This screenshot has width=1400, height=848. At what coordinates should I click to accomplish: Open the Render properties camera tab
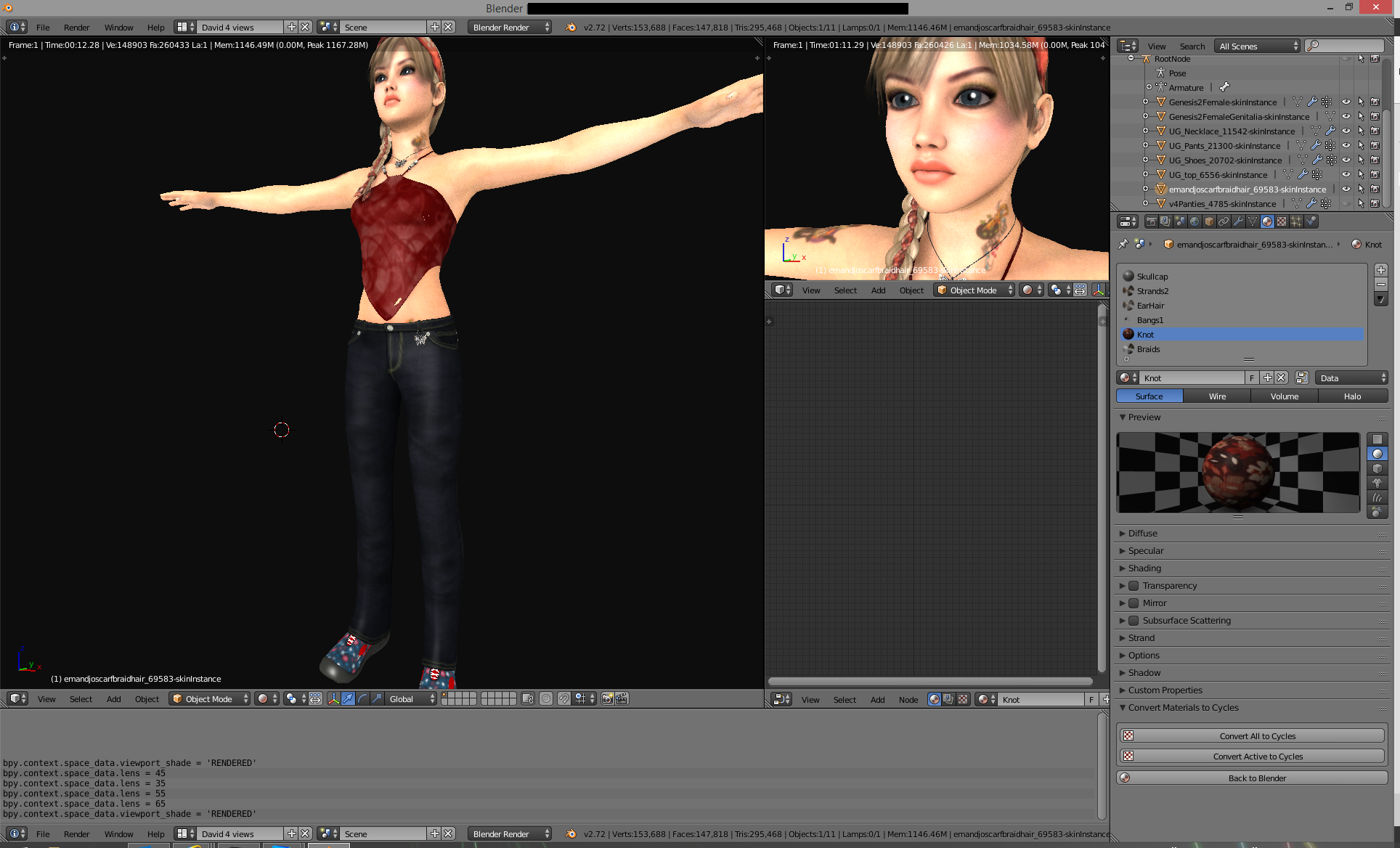click(1152, 221)
